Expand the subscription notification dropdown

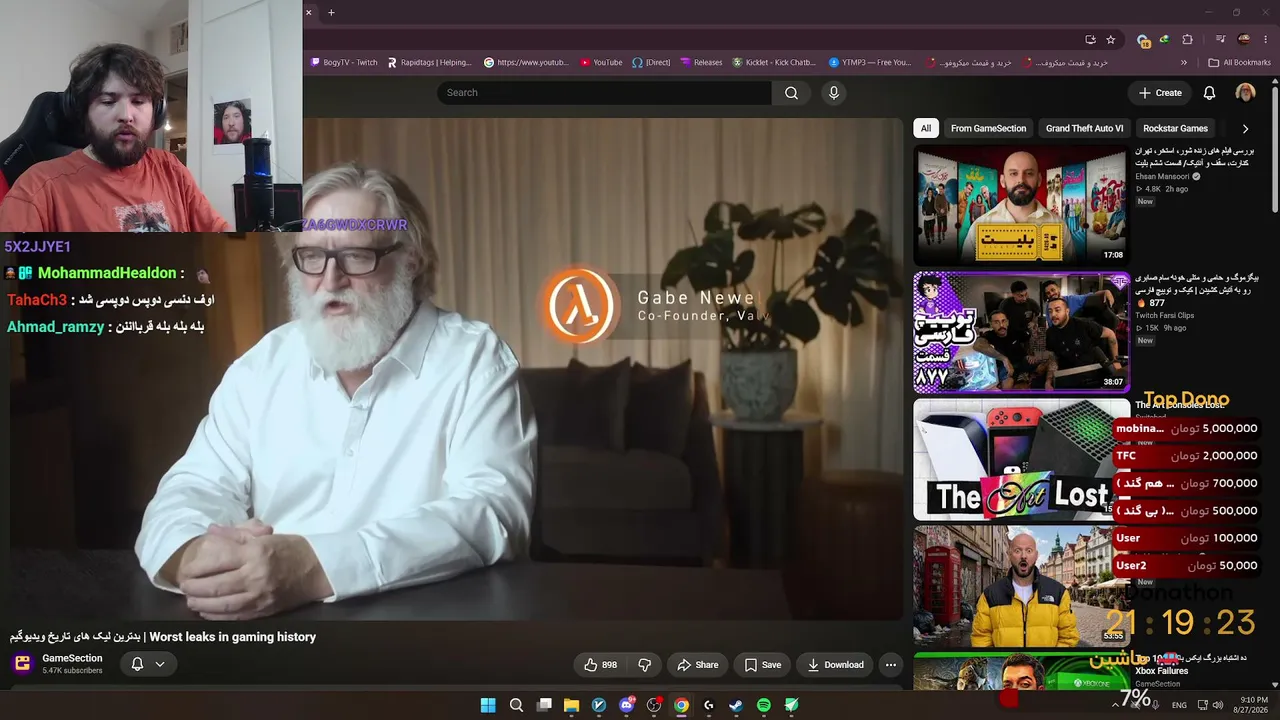pos(159,664)
